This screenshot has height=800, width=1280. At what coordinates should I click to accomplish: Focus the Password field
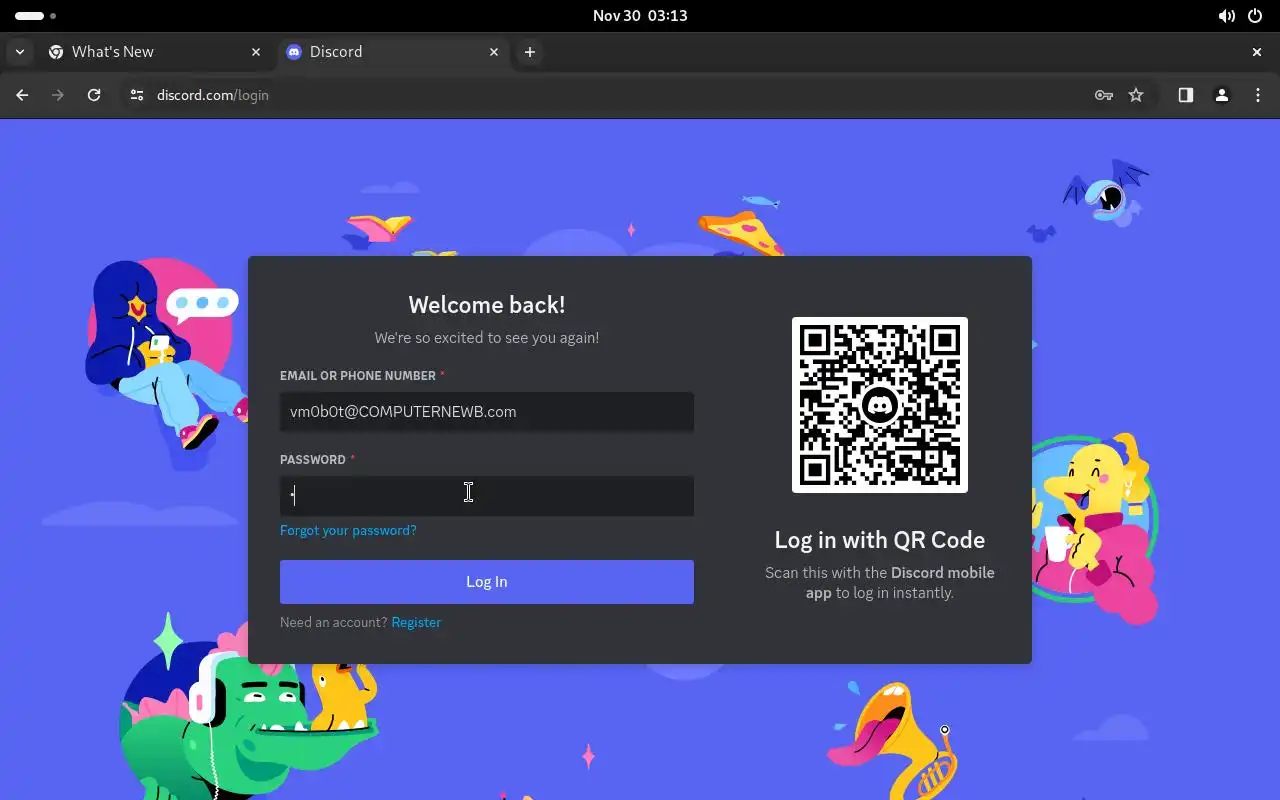pyautogui.click(x=487, y=496)
